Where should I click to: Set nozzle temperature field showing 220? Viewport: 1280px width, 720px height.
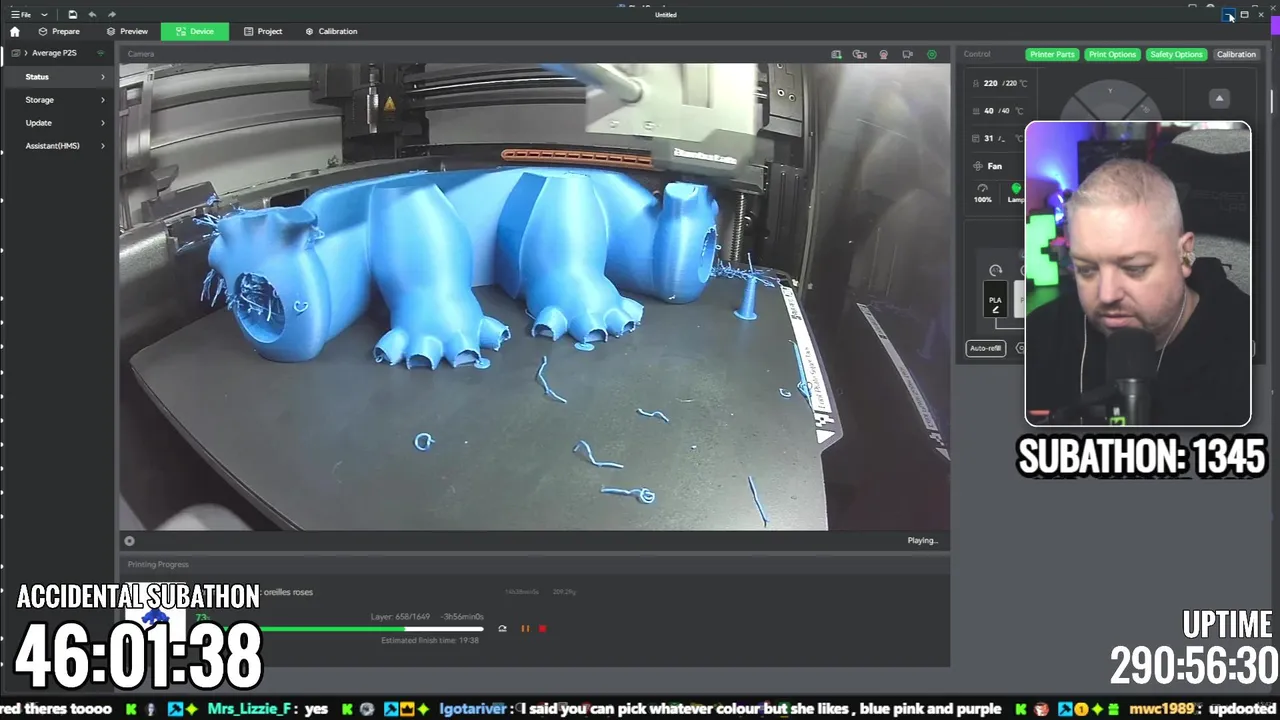999,84
